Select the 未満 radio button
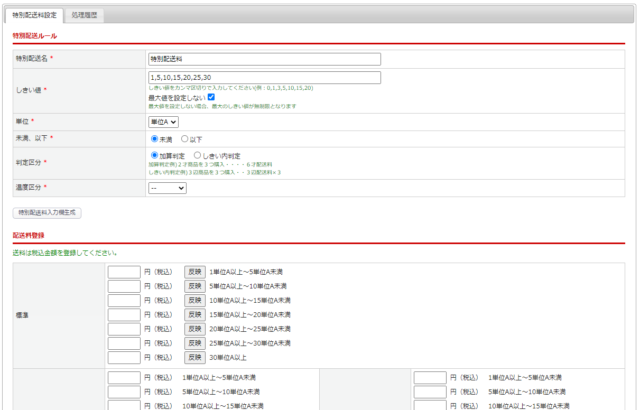640x410 pixels. [154, 139]
